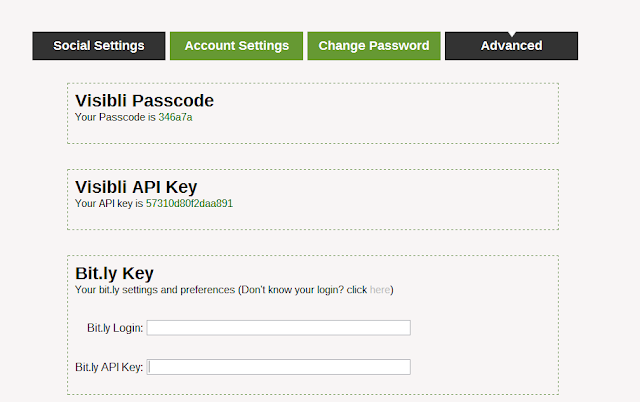Image resolution: width=640 pixels, height=402 pixels.
Task: Click the "Bit.ly Login:" label
Action: click(115, 328)
